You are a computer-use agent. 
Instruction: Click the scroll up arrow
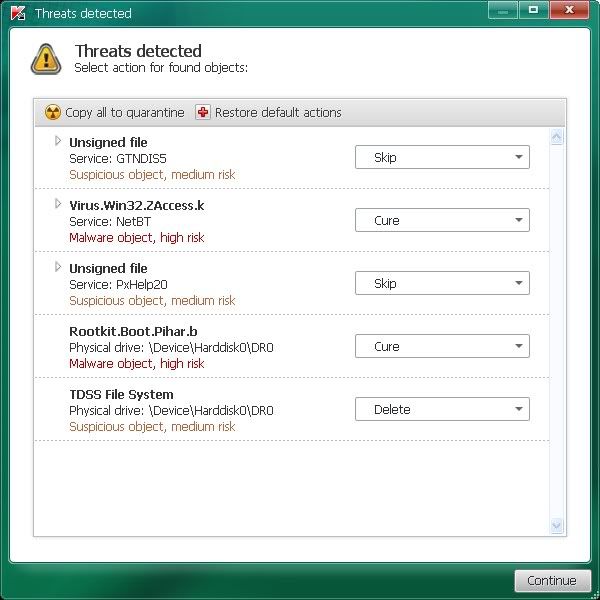pyautogui.click(x=556, y=137)
